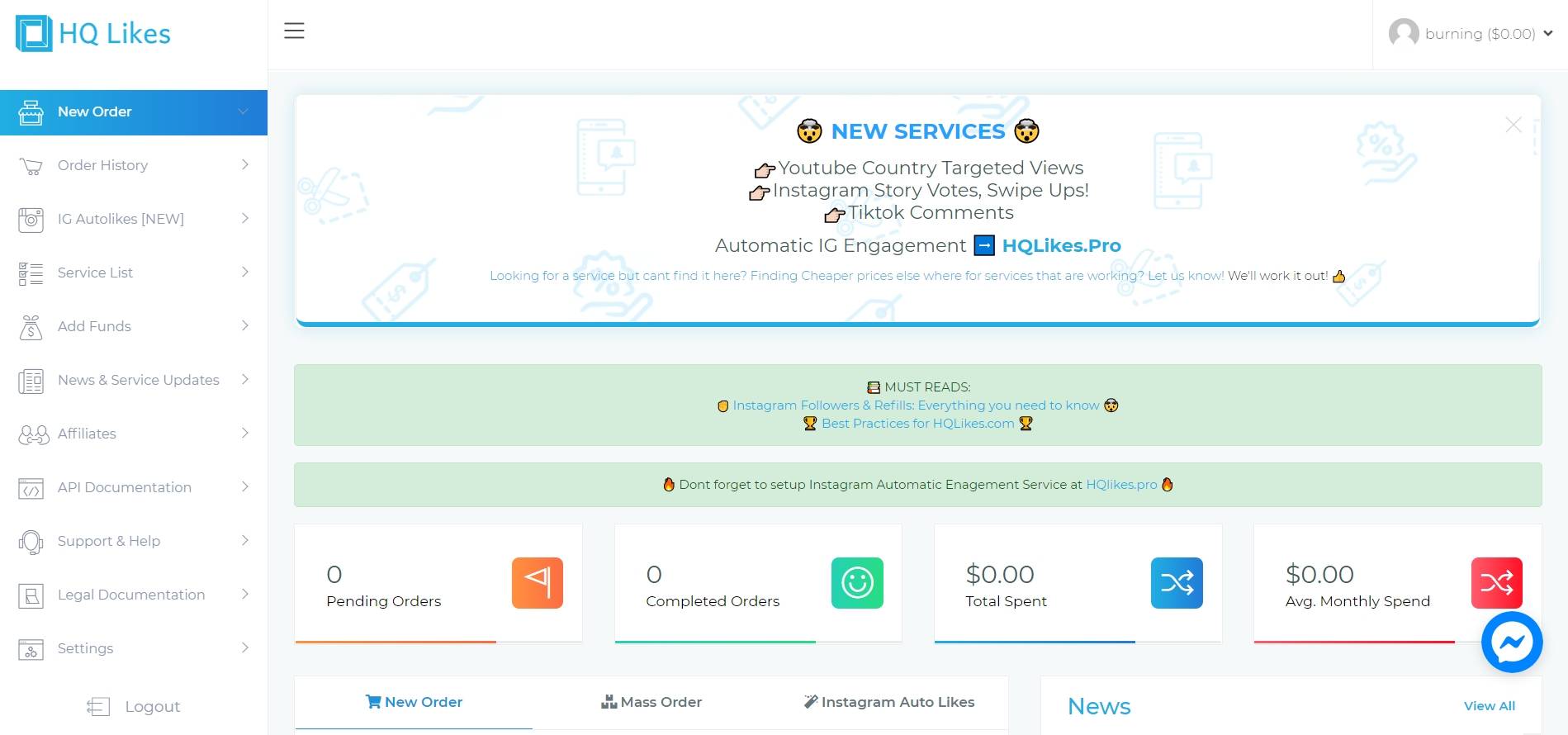Viewport: 1568px width, 735px height.
Task: Click the Support & Help headset icon
Action: pyautogui.click(x=31, y=542)
